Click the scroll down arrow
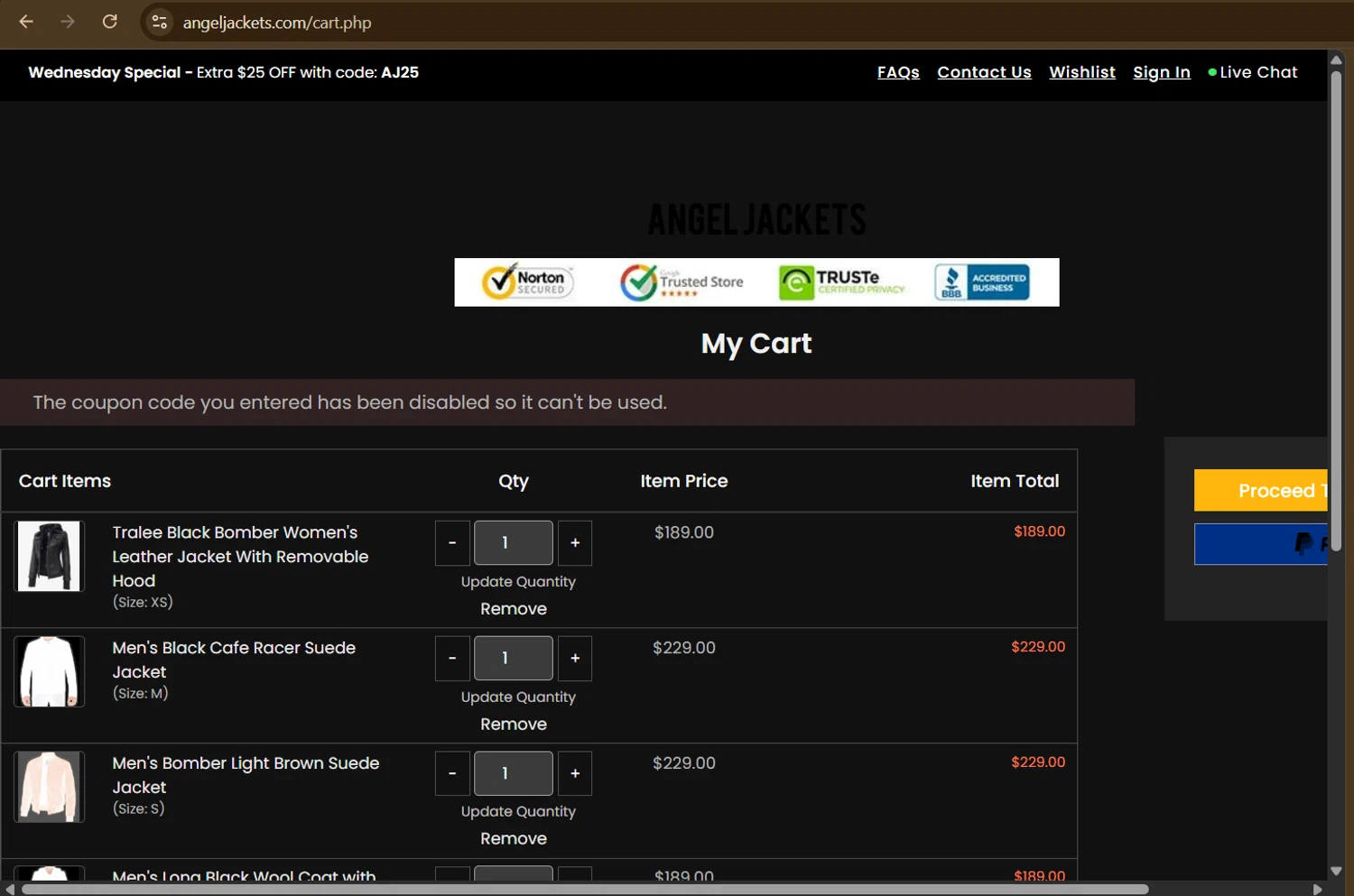1354x896 pixels. (1337, 871)
